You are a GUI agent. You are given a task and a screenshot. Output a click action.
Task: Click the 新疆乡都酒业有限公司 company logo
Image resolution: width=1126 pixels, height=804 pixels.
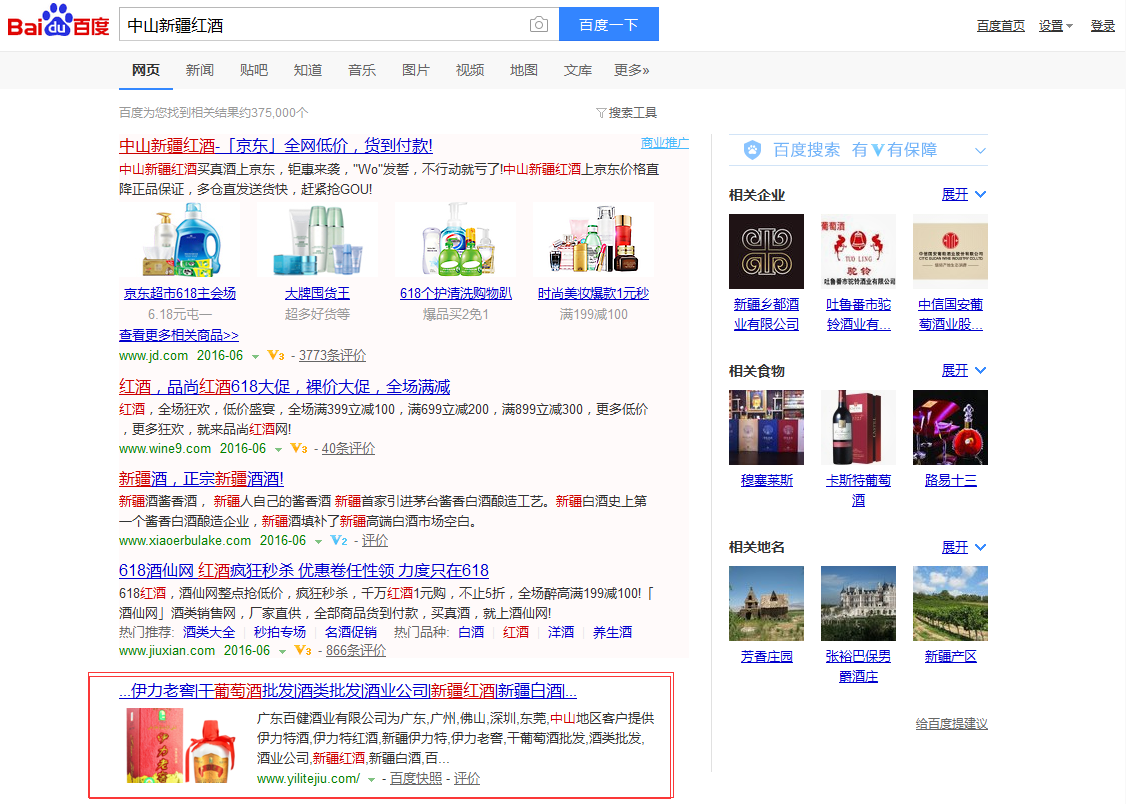pyautogui.click(x=766, y=251)
